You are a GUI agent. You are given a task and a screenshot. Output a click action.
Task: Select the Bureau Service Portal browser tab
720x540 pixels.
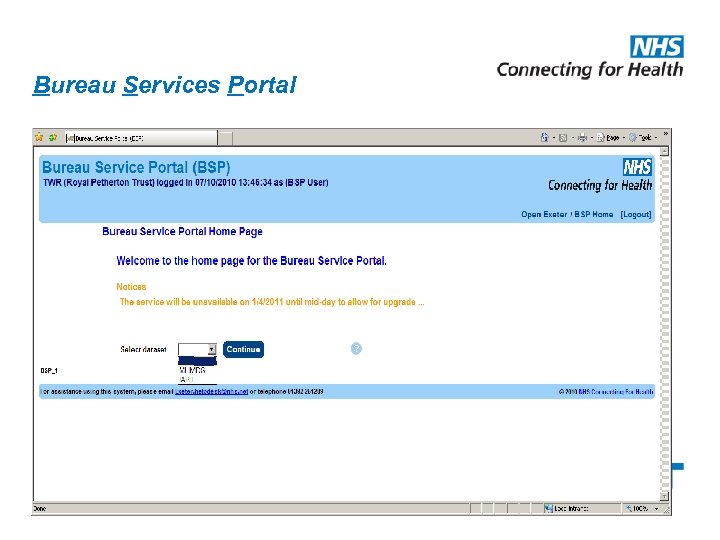pos(141,138)
